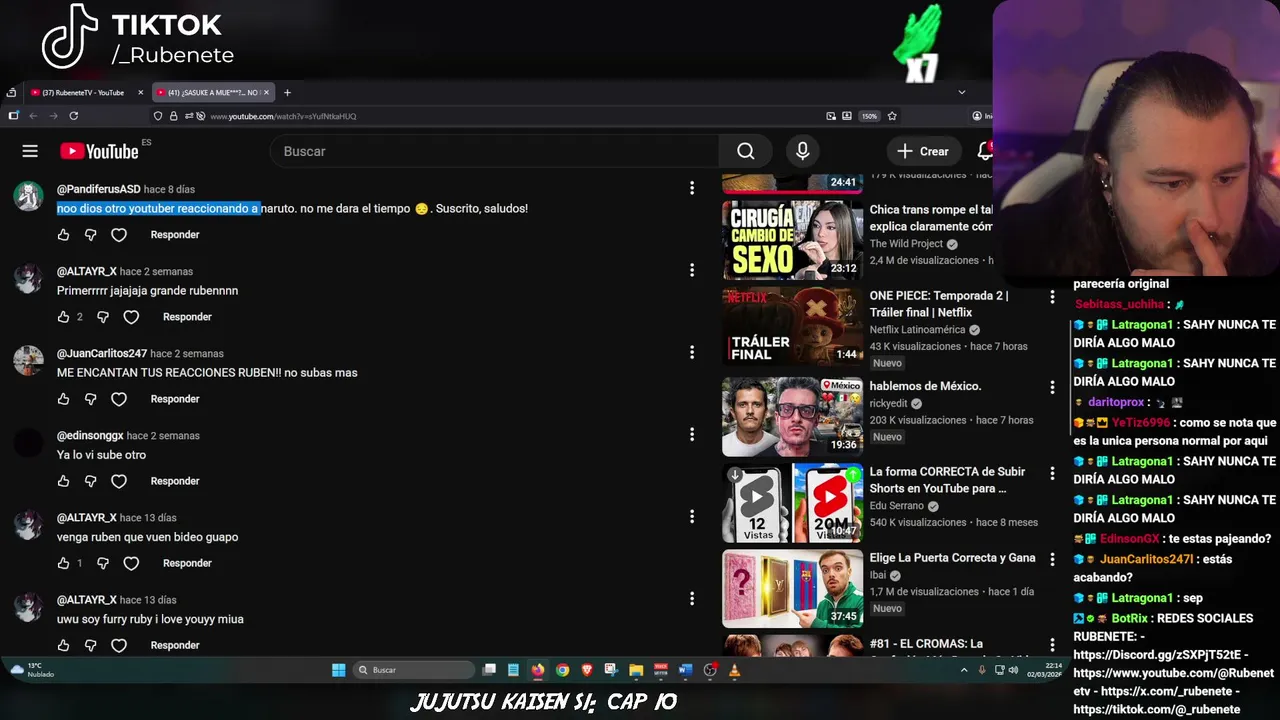Click the browser address bar URL
Image resolution: width=1280 pixels, height=720 pixels.
[283, 116]
